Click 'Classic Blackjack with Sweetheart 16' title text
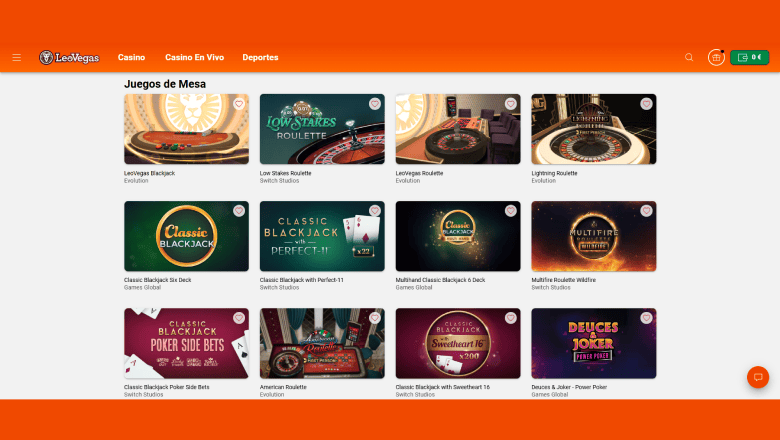The height and width of the screenshot is (440, 780). (x=443, y=387)
